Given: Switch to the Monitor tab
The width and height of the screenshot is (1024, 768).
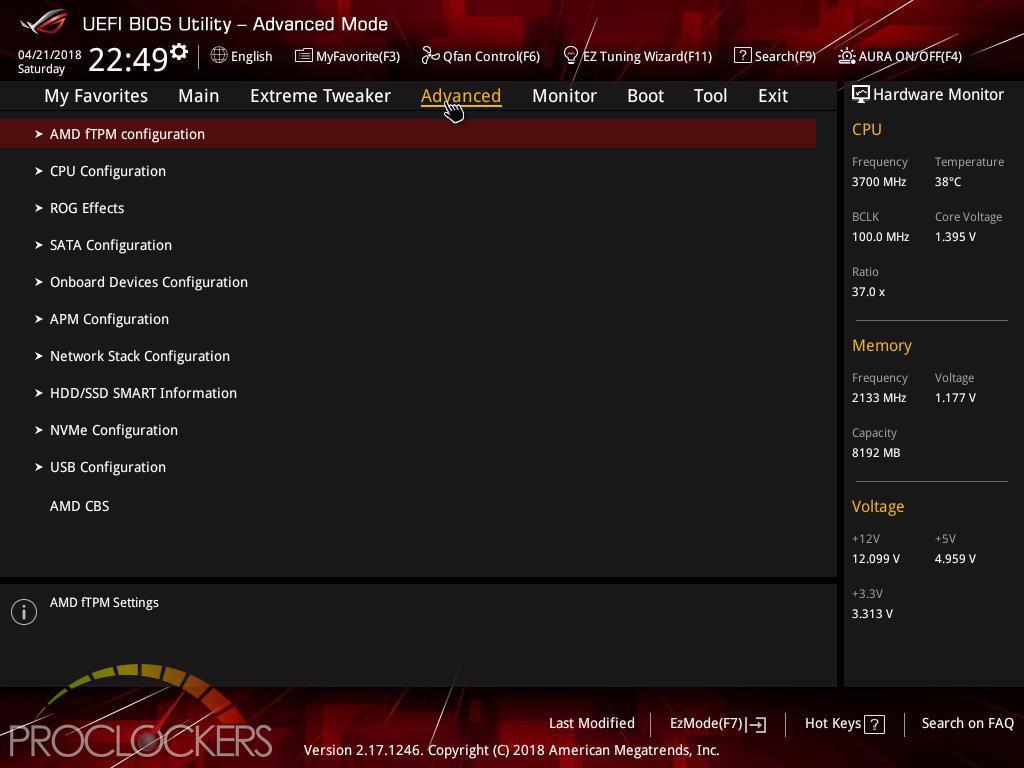Looking at the screenshot, I should click(x=564, y=96).
